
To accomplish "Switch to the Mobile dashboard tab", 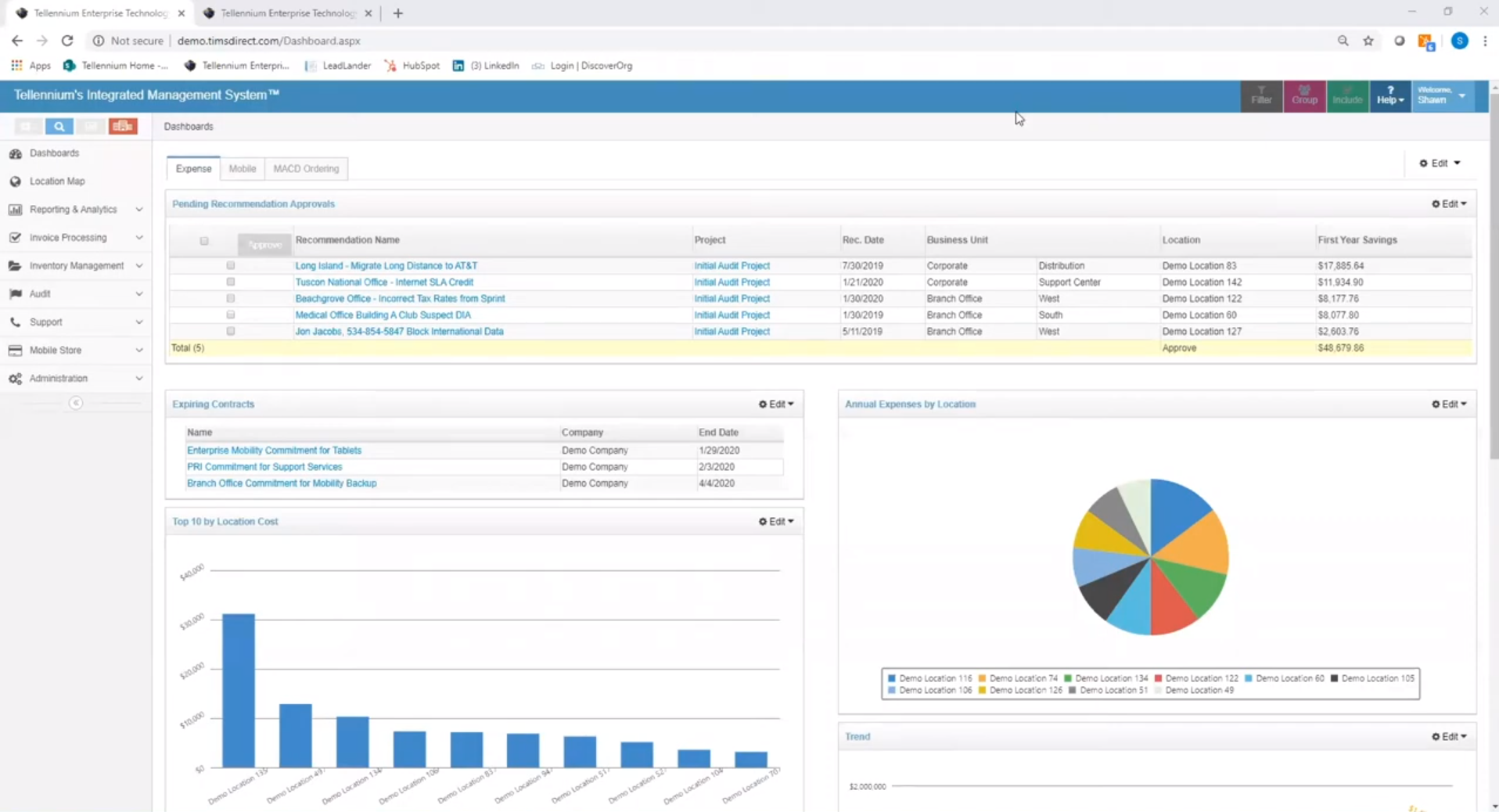I will pyautogui.click(x=243, y=168).
